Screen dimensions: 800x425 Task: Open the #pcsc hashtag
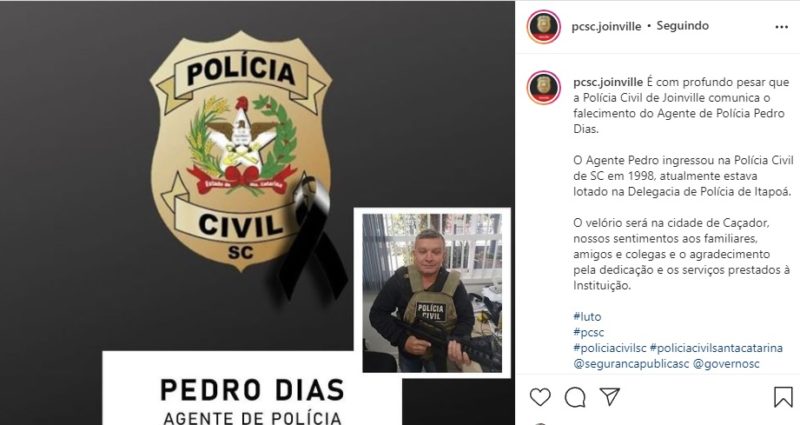click(x=588, y=332)
